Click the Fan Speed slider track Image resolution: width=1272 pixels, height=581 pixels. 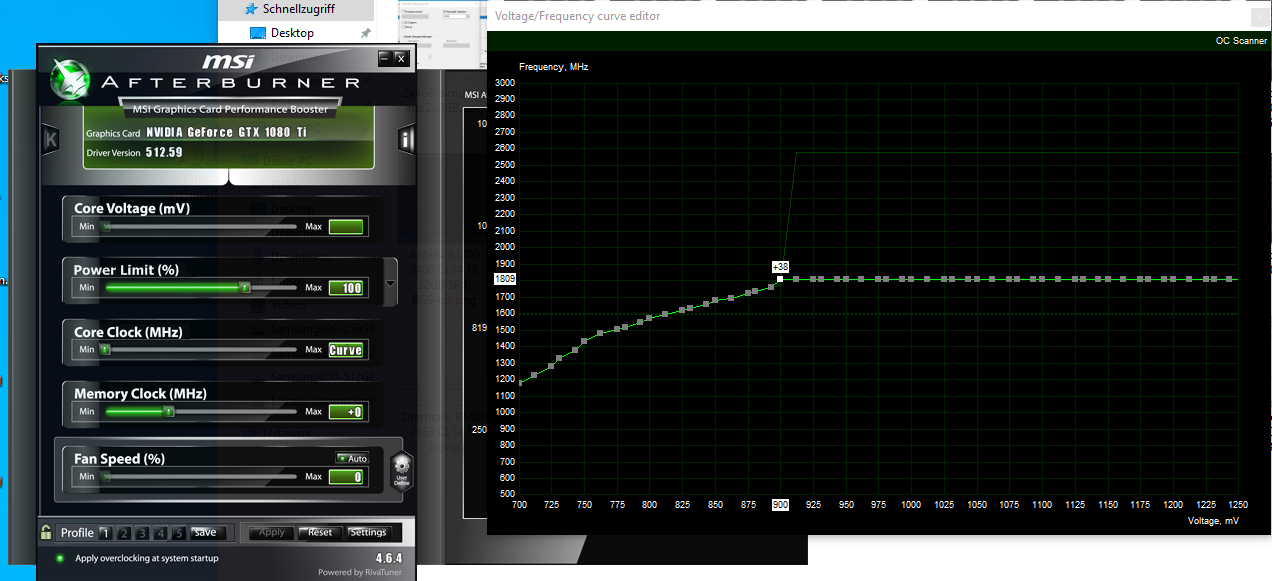(x=200, y=476)
